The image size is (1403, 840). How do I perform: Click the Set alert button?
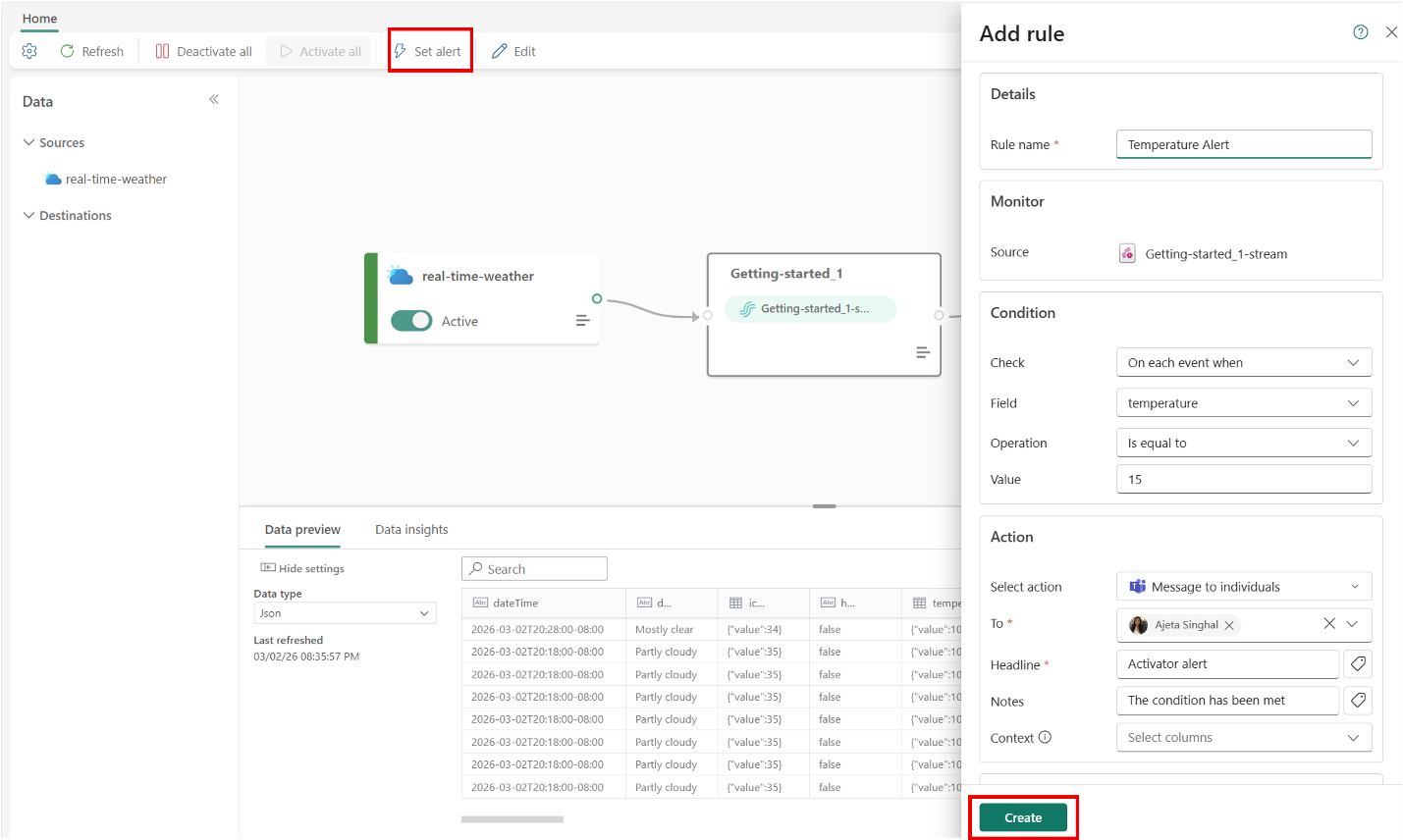click(430, 51)
